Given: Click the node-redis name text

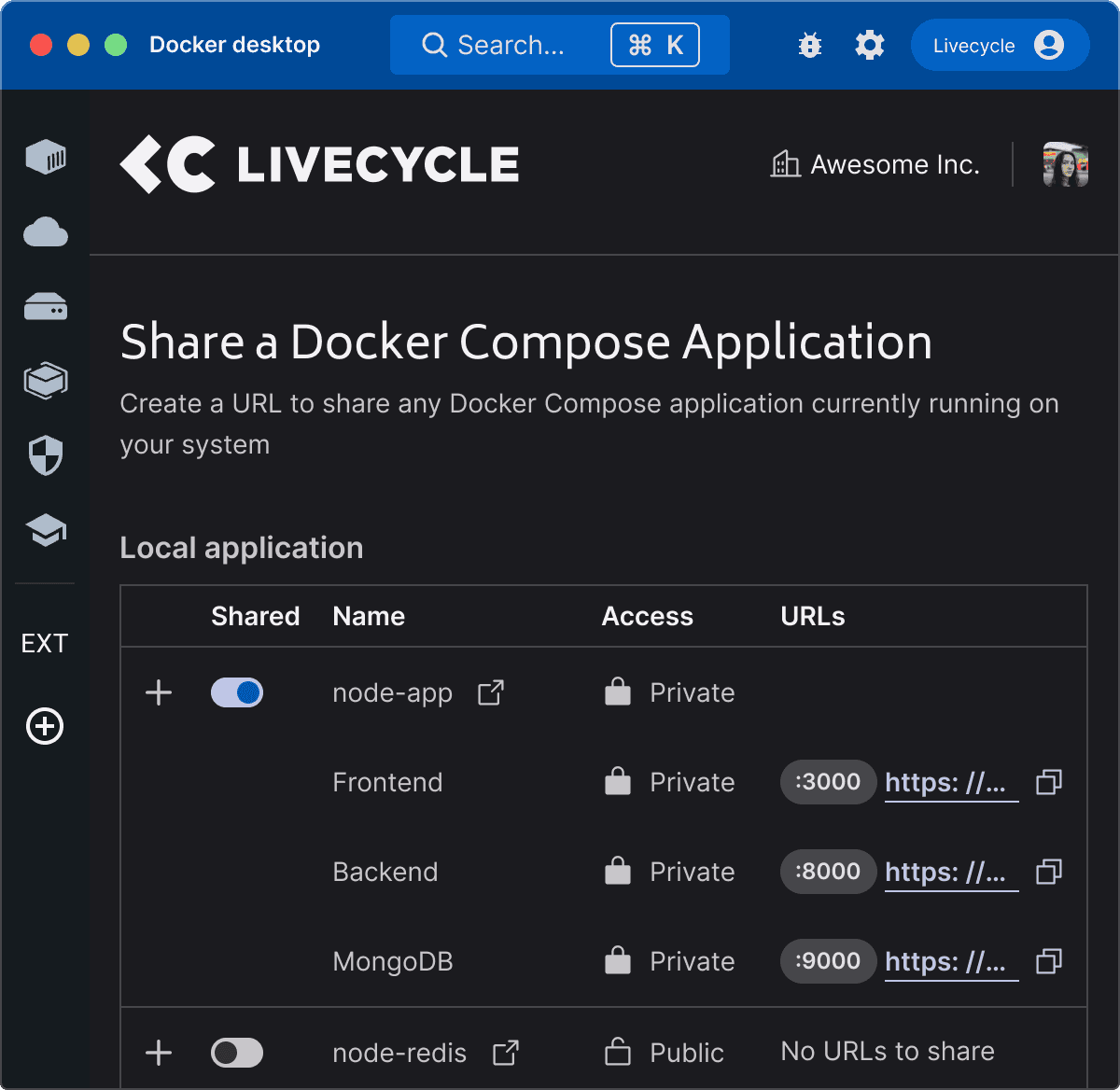Looking at the screenshot, I should click(x=399, y=1053).
